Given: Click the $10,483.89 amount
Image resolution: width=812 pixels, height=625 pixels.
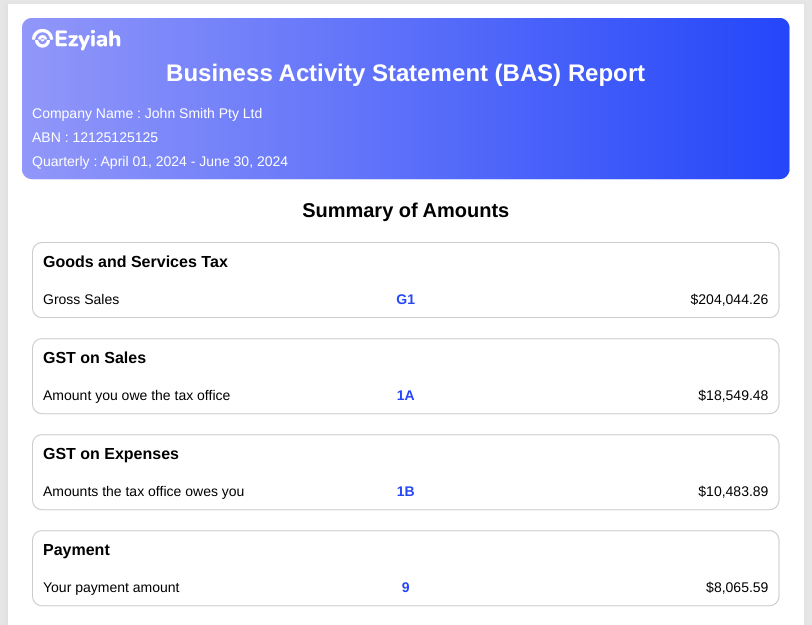Looking at the screenshot, I should 733,491.
